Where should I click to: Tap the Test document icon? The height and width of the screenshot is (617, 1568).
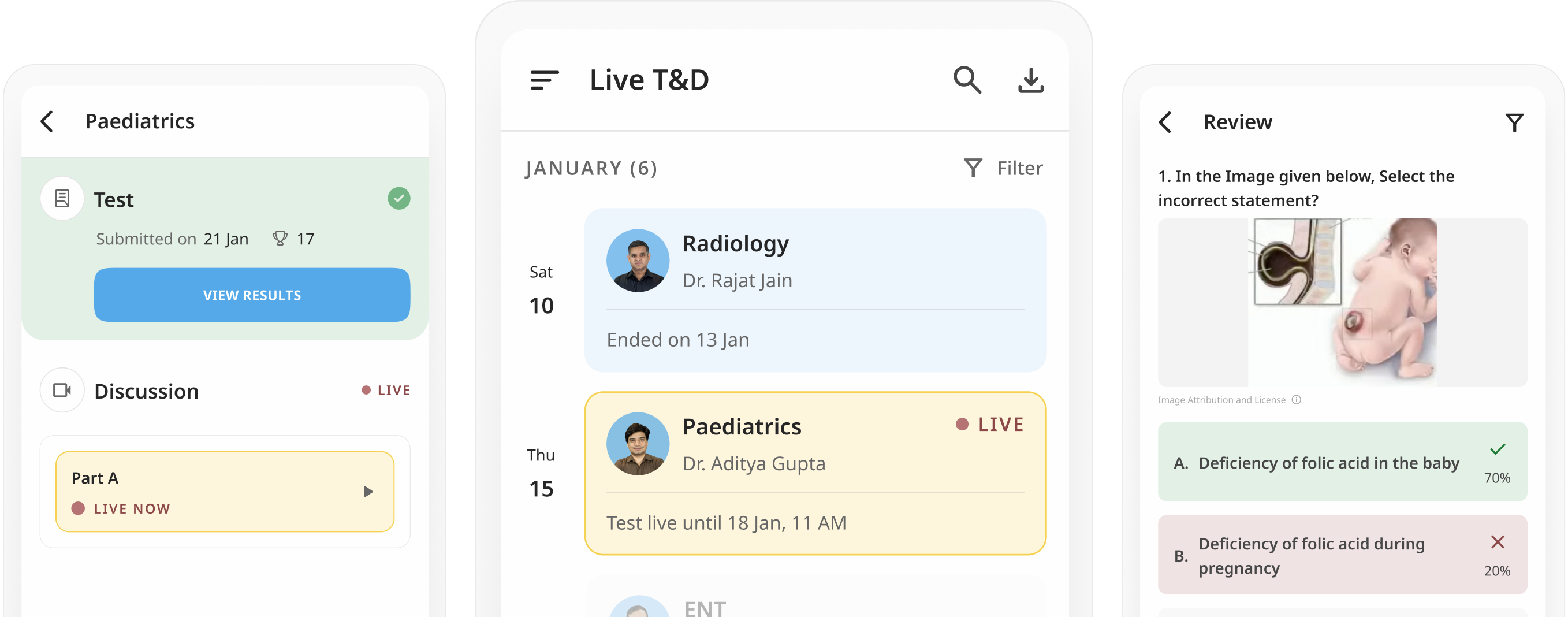tap(62, 199)
